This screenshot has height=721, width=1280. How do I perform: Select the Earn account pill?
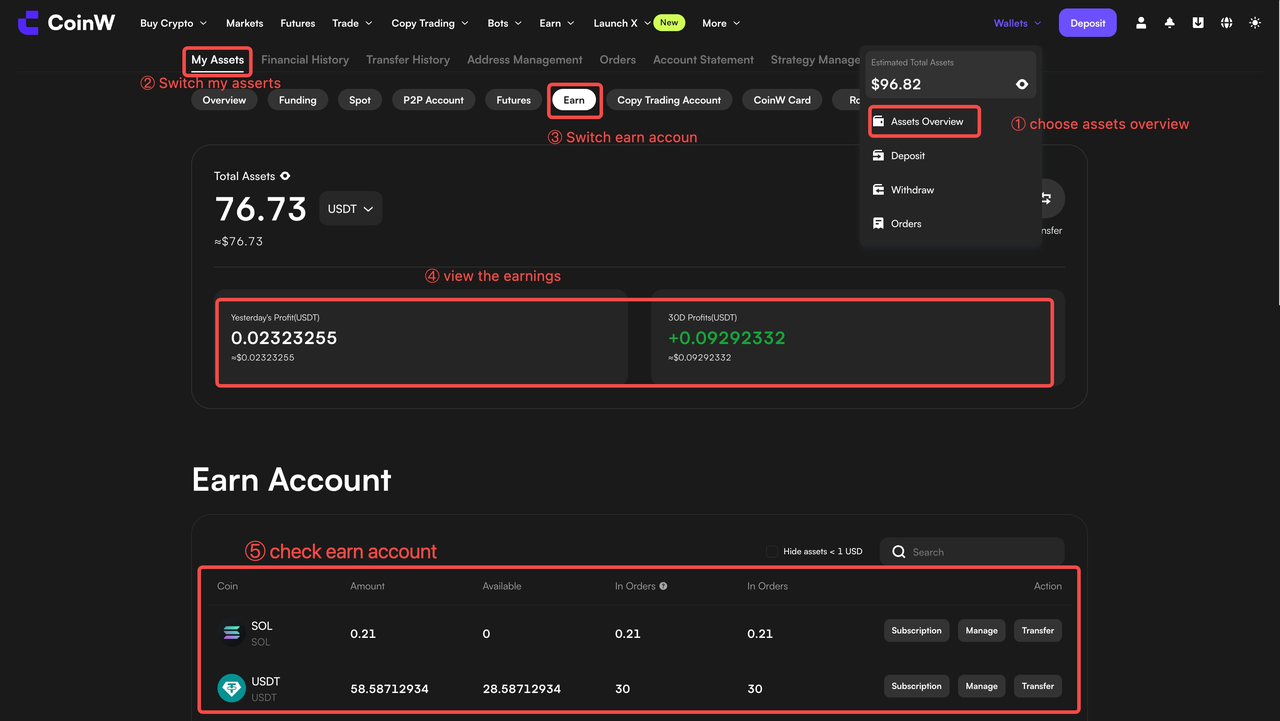click(x=574, y=100)
